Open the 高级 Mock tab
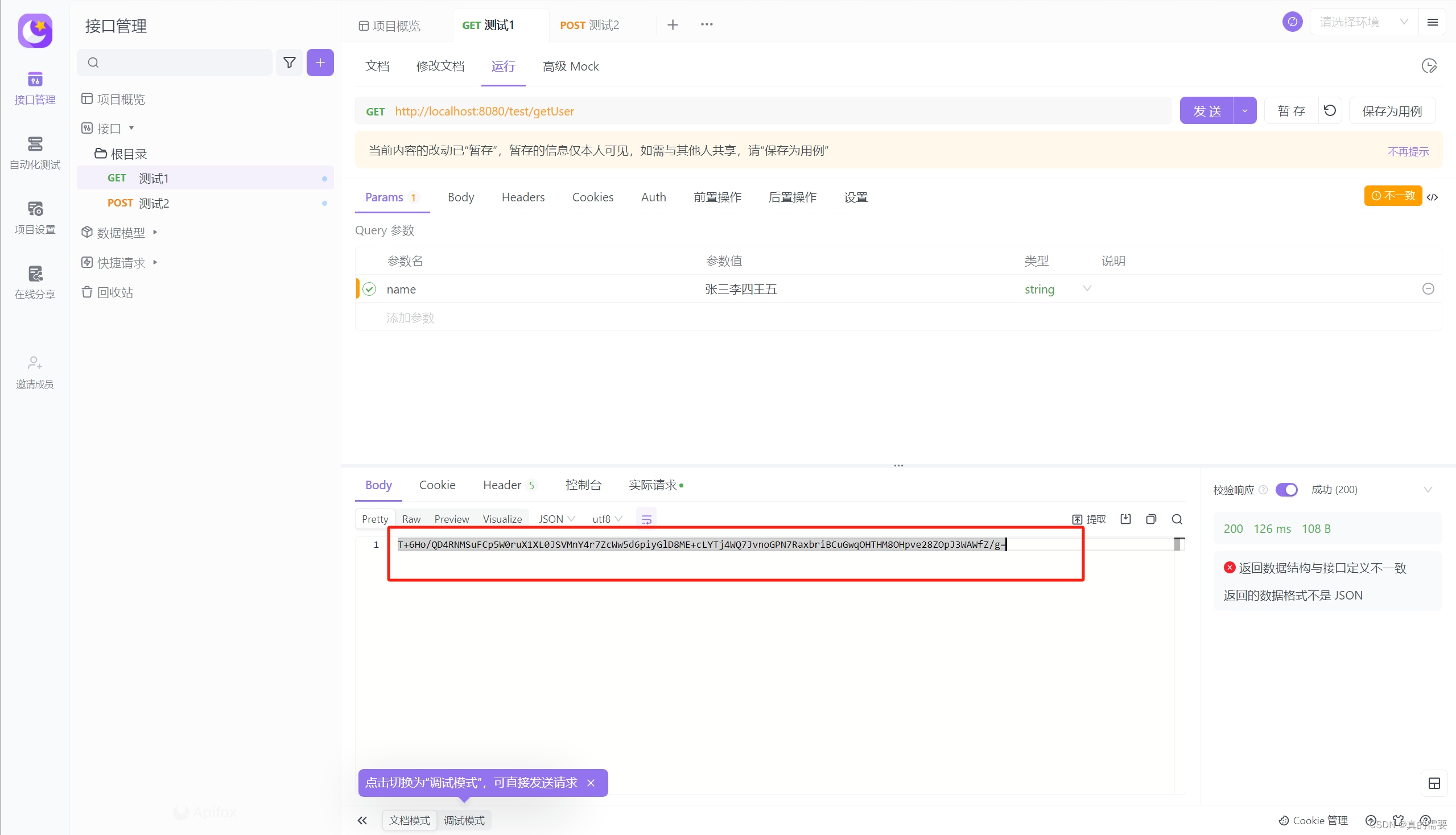This screenshot has width=1456, height=835. [570, 66]
